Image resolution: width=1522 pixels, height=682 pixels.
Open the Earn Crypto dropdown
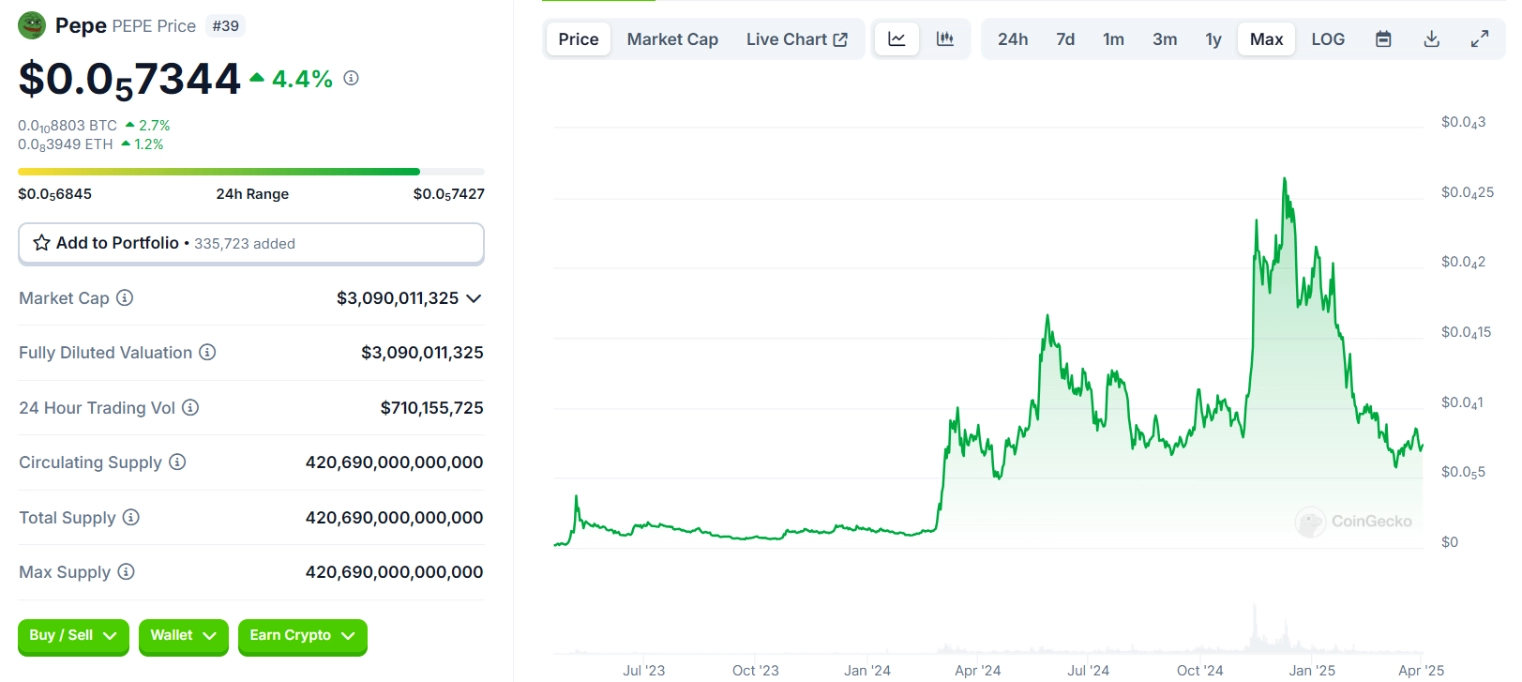303,636
